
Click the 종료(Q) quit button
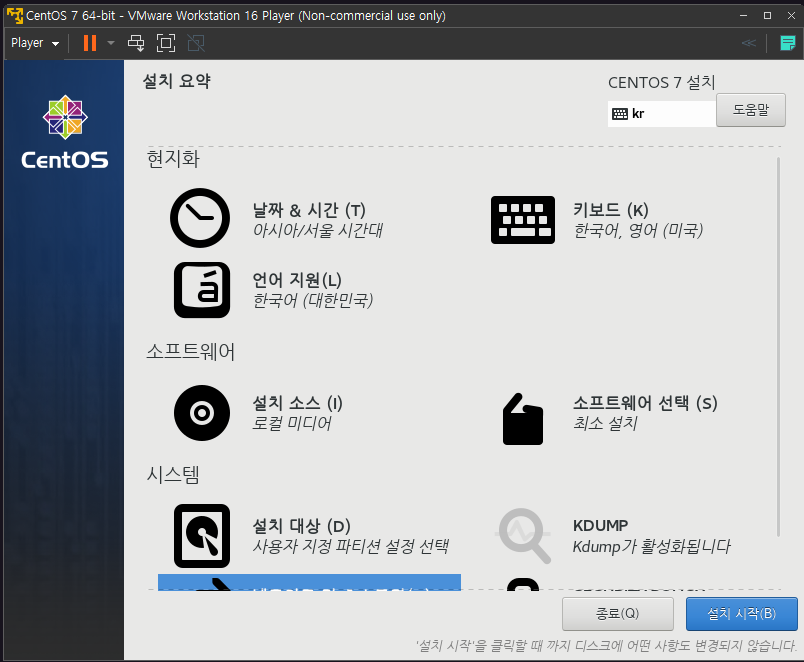point(617,614)
